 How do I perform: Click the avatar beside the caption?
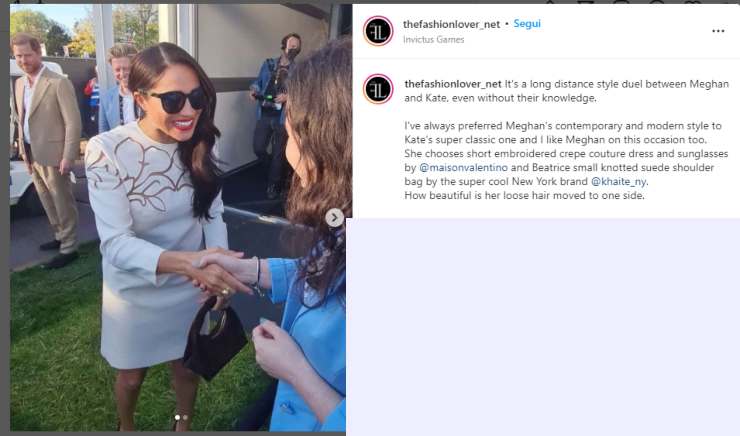coord(378,89)
